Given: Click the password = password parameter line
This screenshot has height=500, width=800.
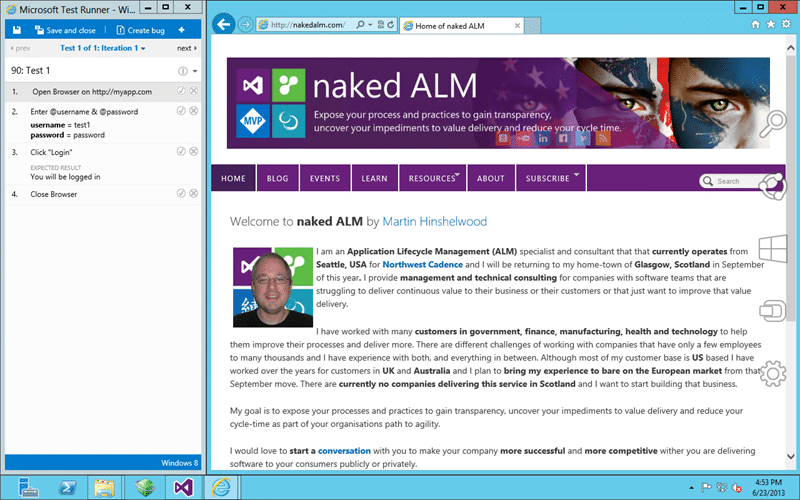Looking at the screenshot, I should click(x=67, y=135).
